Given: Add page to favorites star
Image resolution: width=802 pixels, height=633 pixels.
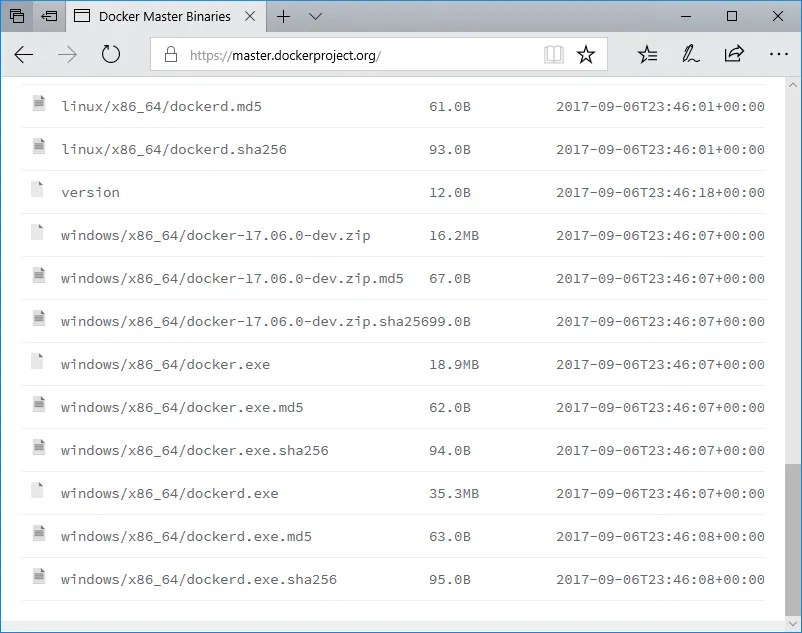Looking at the screenshot, I should [x=586, y=55].
